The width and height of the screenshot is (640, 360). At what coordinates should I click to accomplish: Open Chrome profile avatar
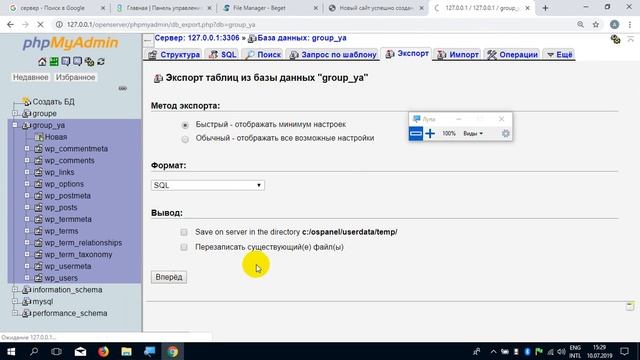pos(614,24)
